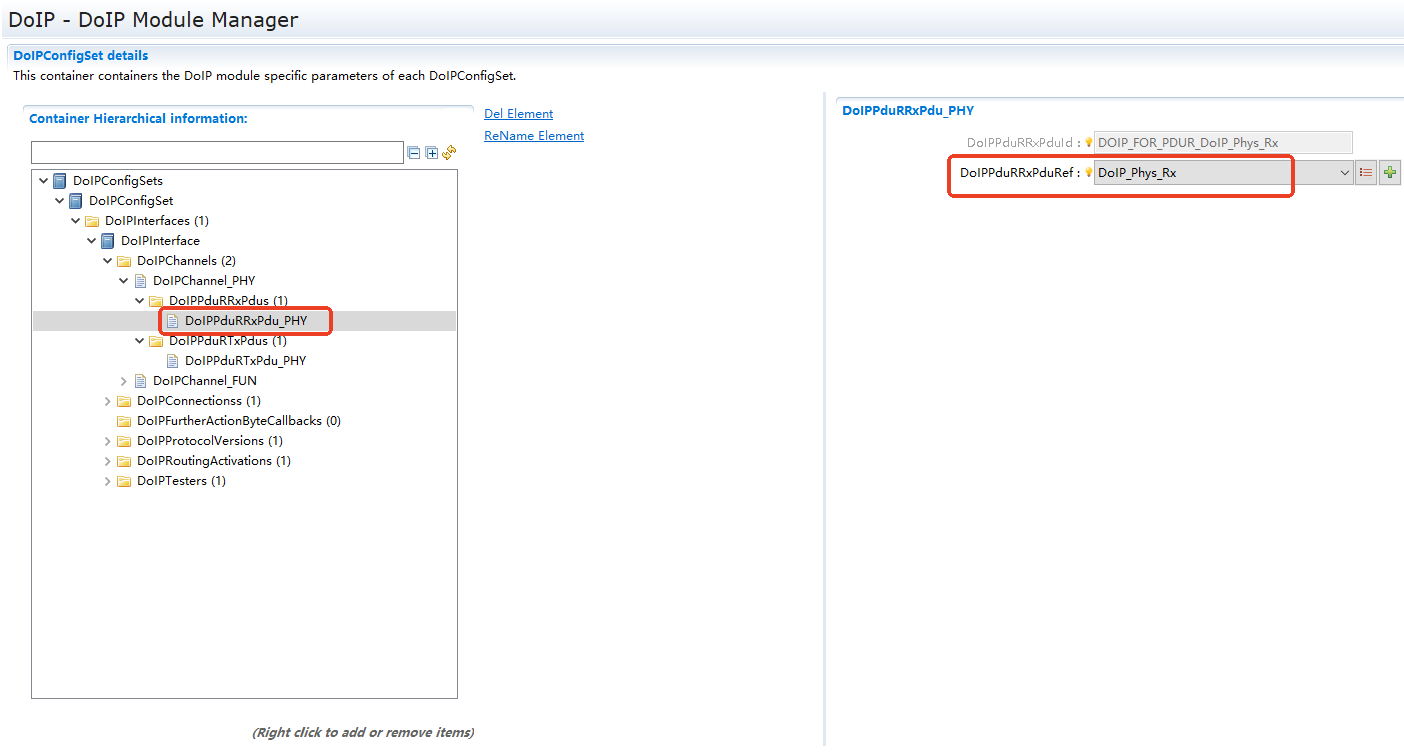Image resolution: width=1404 pixels, height=756 pixels.
Task: Click the green plus icon for DoIPPduRRxPduRef
Action: 1389,173
